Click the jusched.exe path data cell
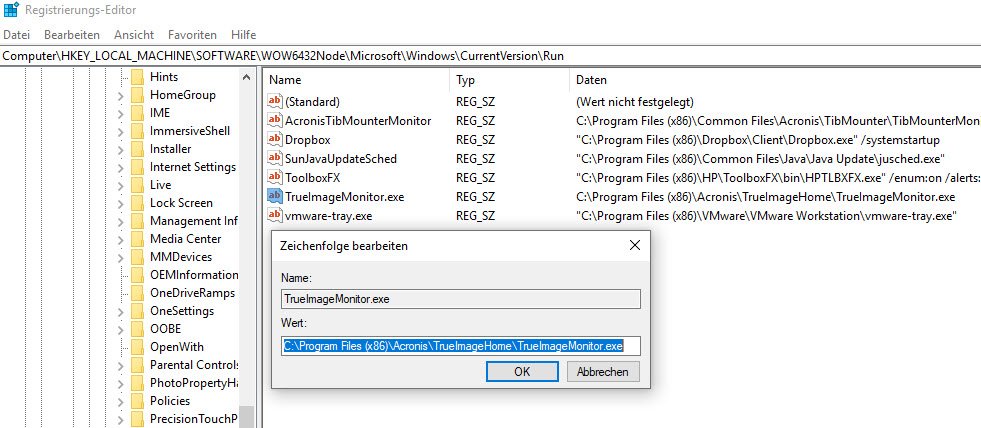 point(760,158)
